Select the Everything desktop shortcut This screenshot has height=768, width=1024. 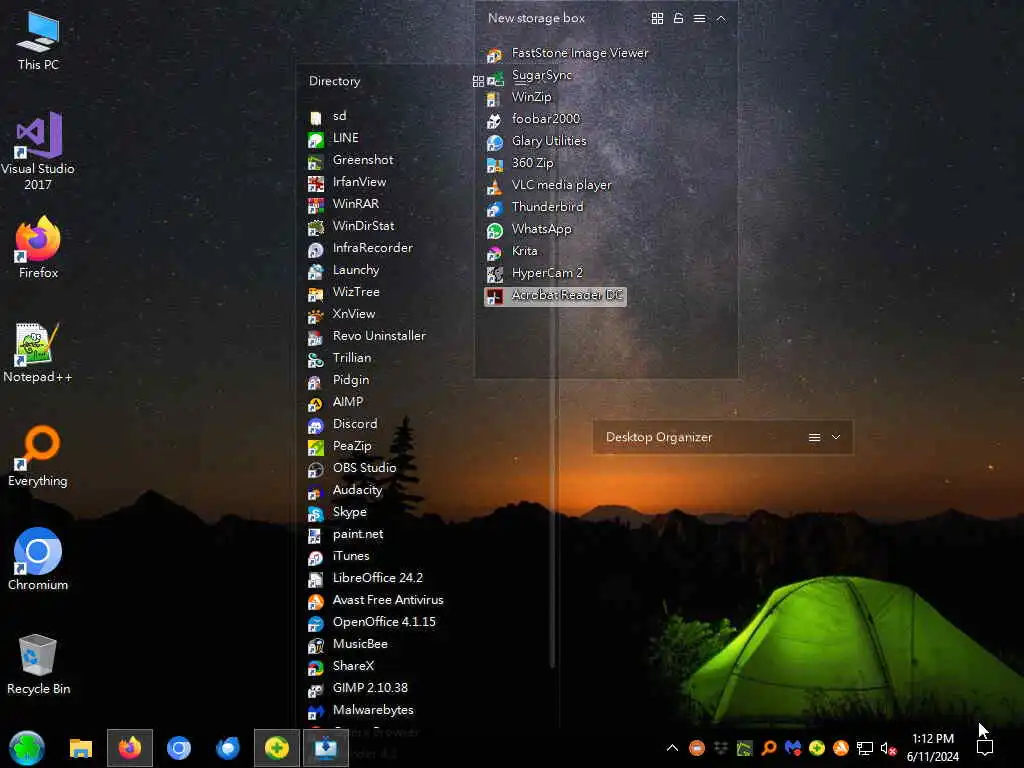[x=38, y=456]
